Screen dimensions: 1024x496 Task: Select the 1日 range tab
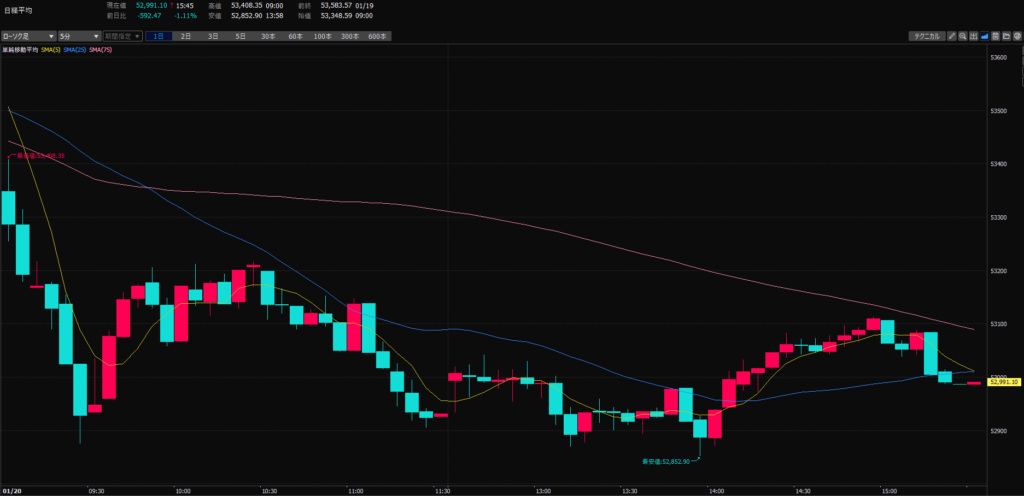[x=159, y=36]
